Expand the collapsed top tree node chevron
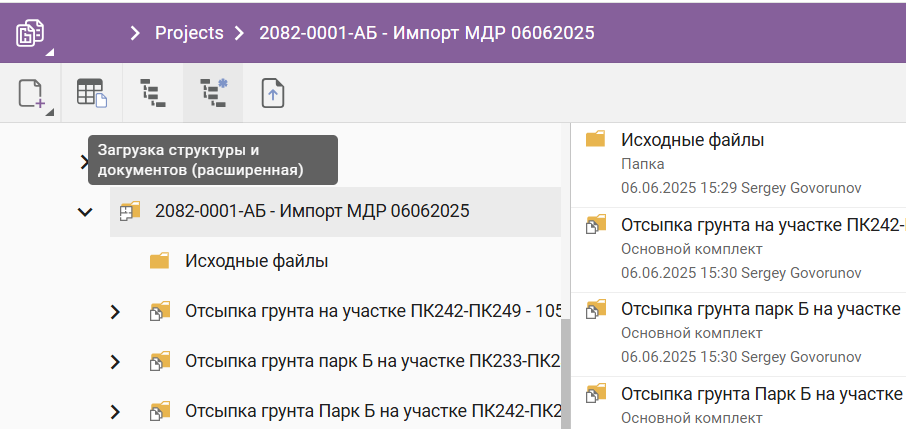This screenshot has width=906, height=429. pos(84,162)
